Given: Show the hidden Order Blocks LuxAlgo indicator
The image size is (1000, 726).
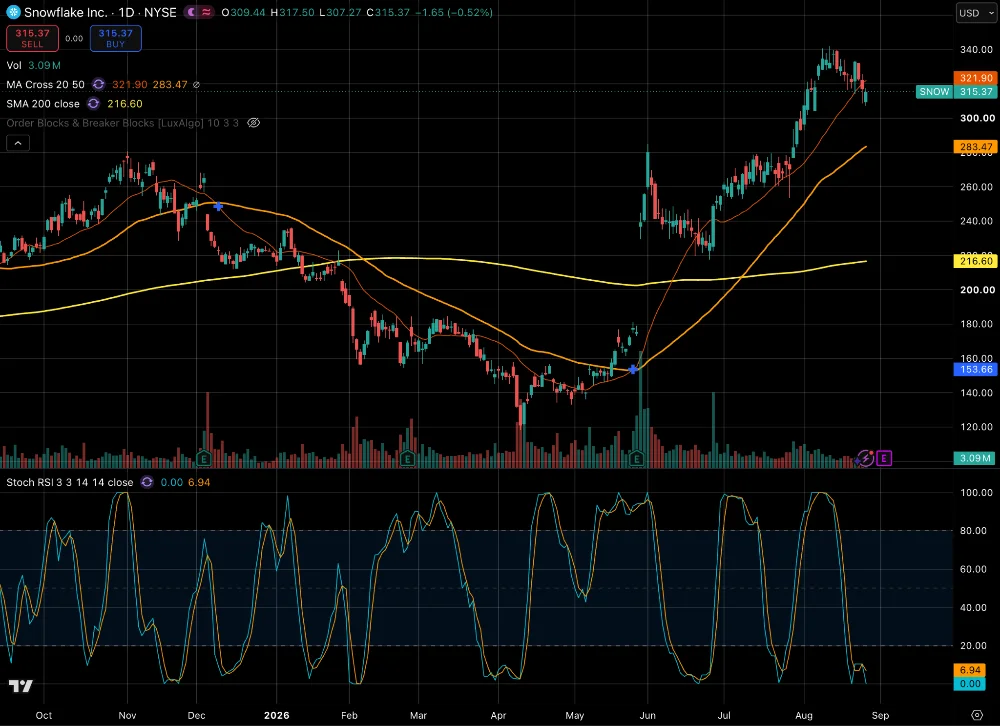Looking at the screenshot, I should tap(253, 122).
